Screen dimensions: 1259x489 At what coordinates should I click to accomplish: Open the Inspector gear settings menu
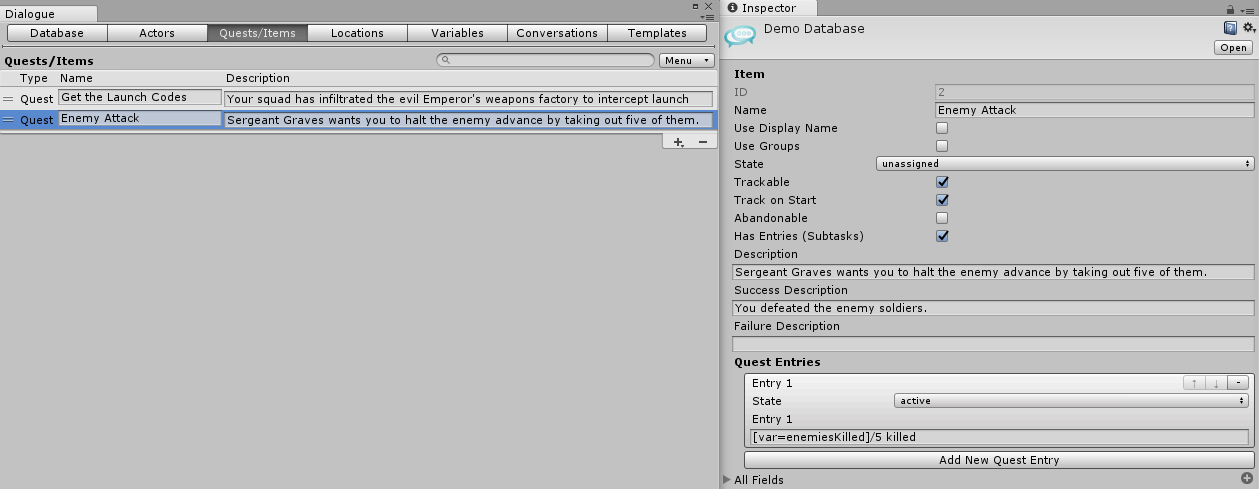(x=1248, y=28)
